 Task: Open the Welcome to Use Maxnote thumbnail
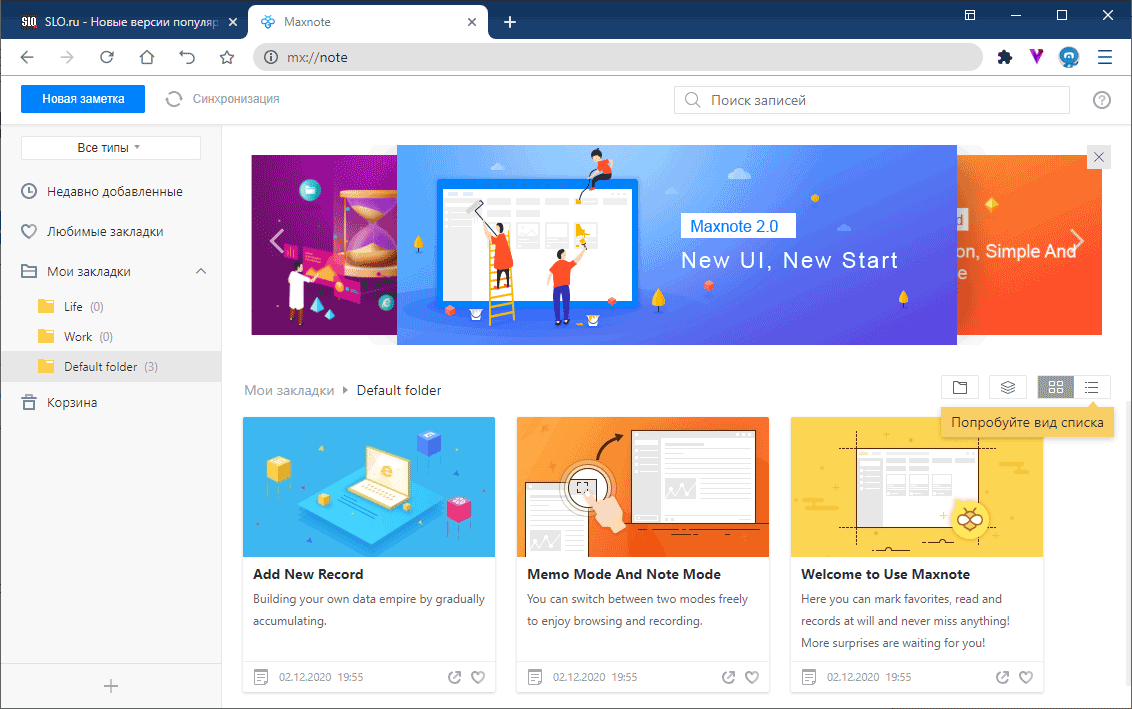[x=917, y=487]
